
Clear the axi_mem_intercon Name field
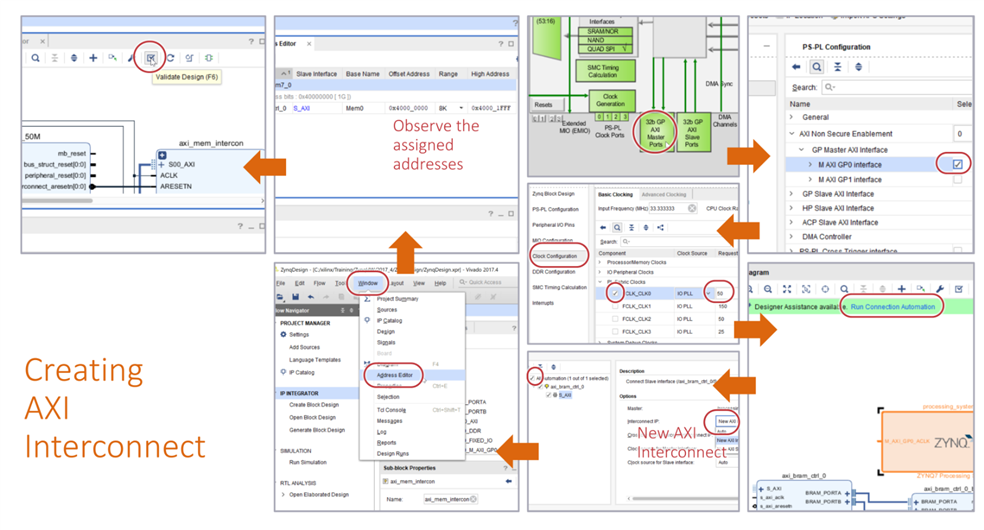[x=473, y=499]
